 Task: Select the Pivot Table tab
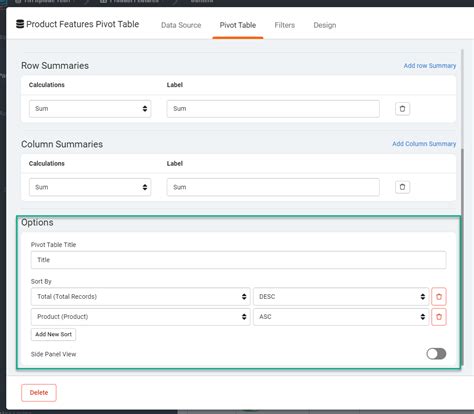click(238, 25)
